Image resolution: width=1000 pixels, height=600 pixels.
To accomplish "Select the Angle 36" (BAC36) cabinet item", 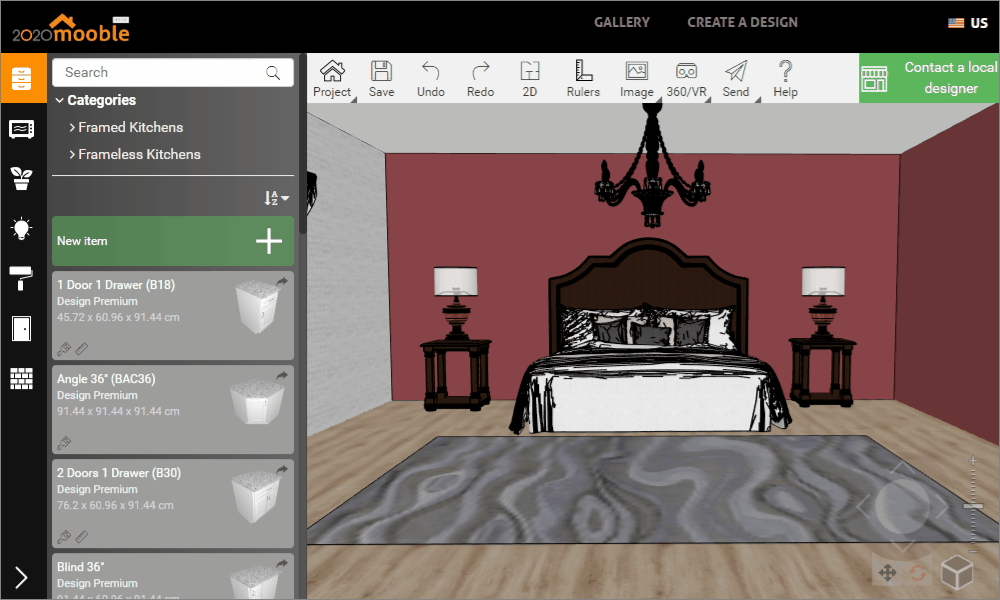I will pos(173,409).
